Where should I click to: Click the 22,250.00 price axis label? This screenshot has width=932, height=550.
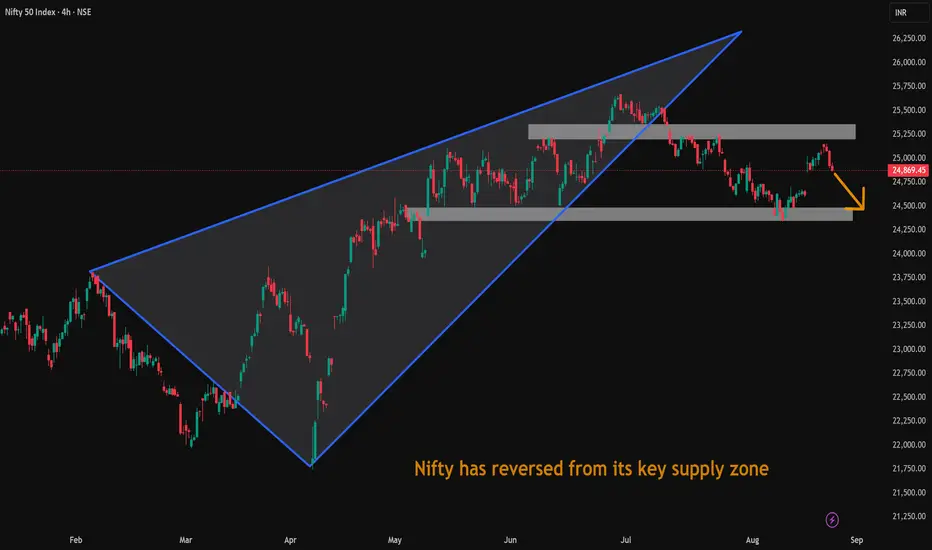[x=909, y=420]
